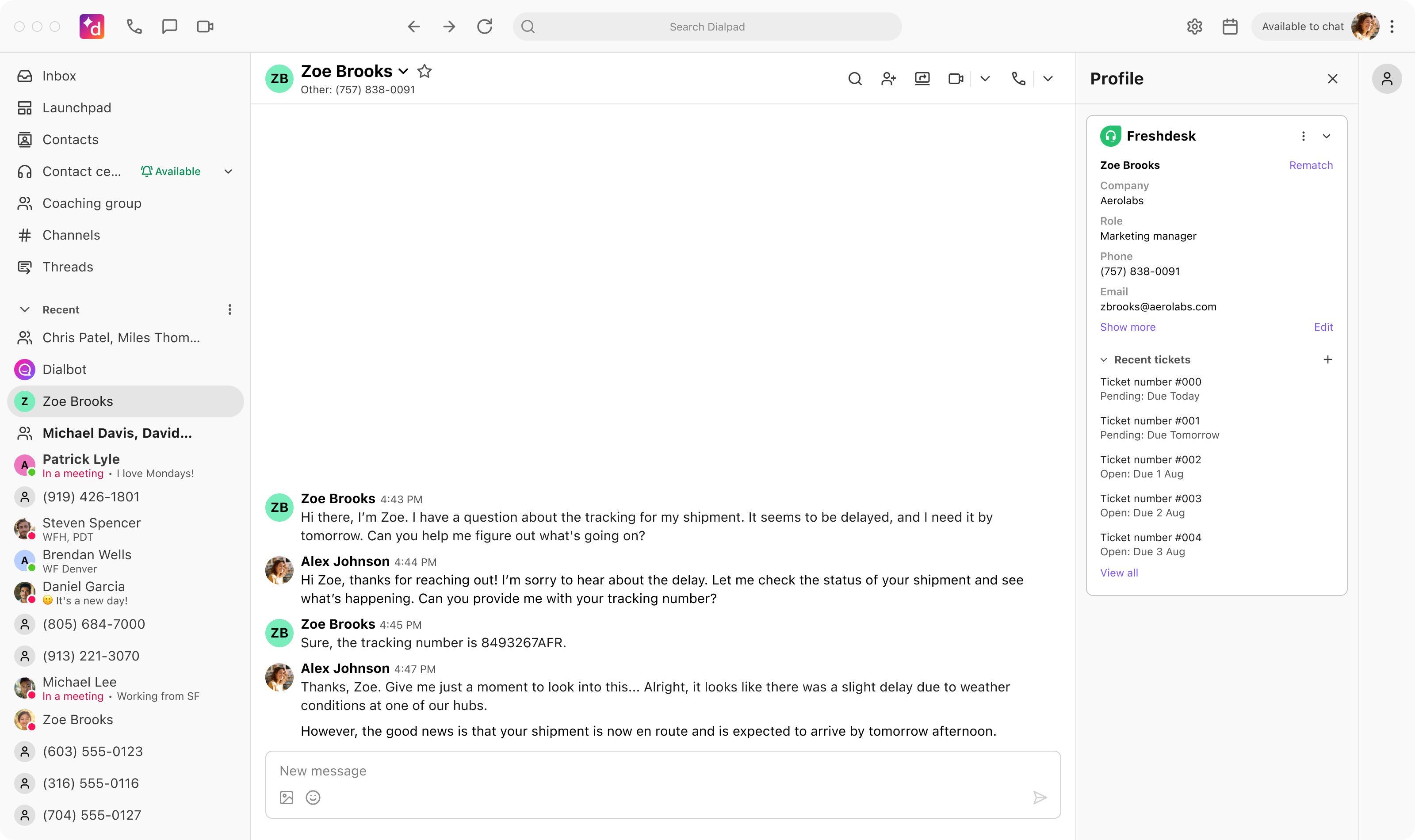This screenshot has width=1415, height=840.
Task: Collapse the Recent conversations section
Action: pyautogui.click(x=25, y=309)
